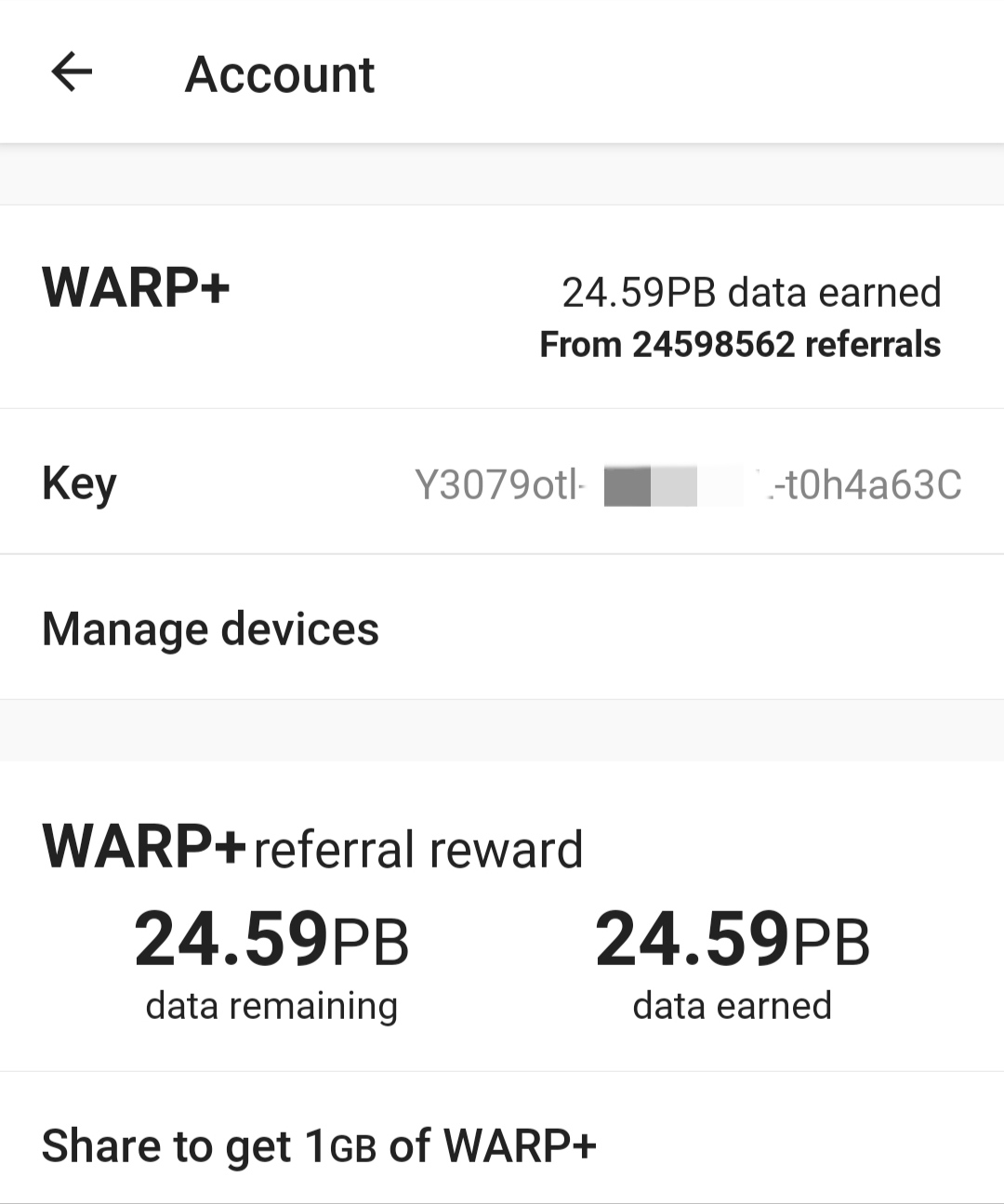Tap the blurred part of the key
The height and width of the screenshot is (1204, 1004).
674,486
